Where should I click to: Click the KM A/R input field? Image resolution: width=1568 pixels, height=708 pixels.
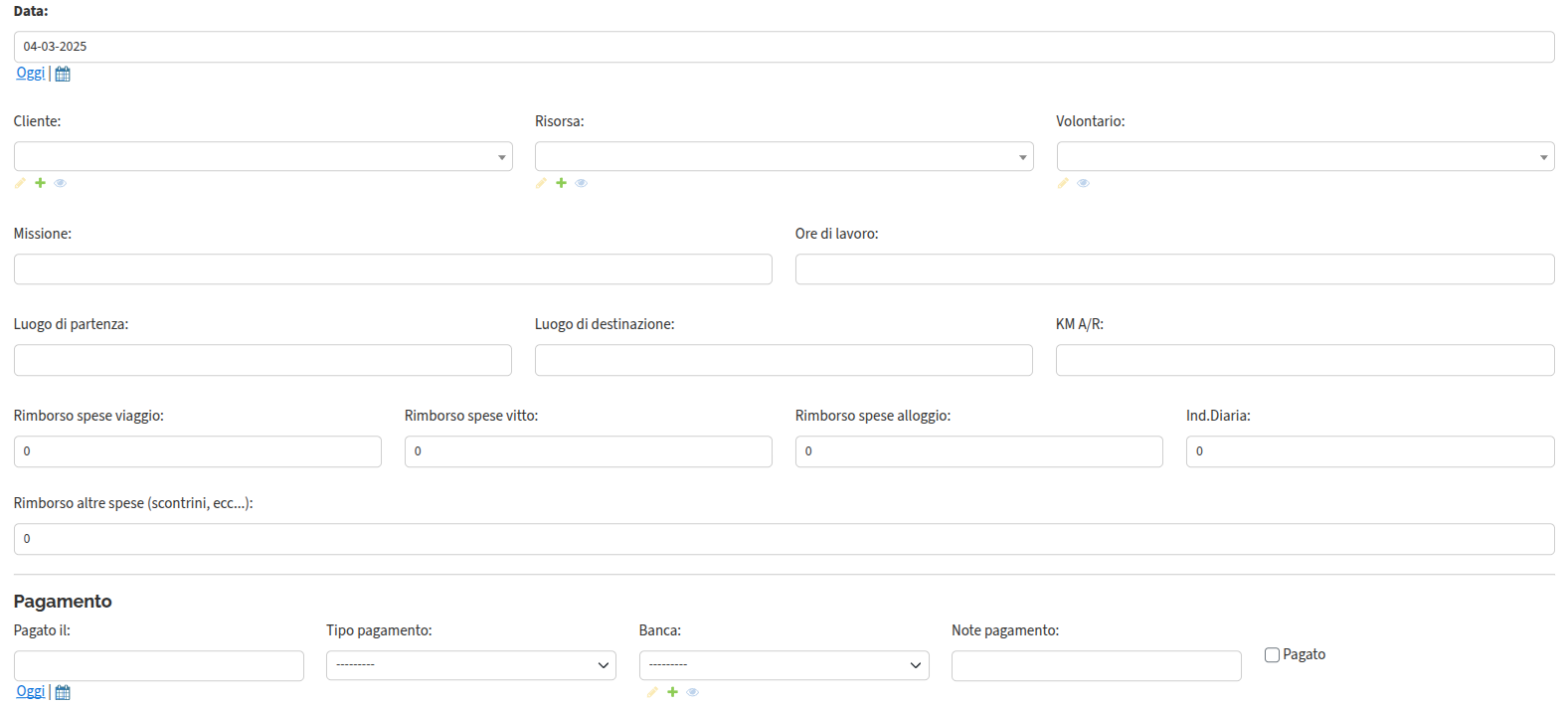(1306, 360)
